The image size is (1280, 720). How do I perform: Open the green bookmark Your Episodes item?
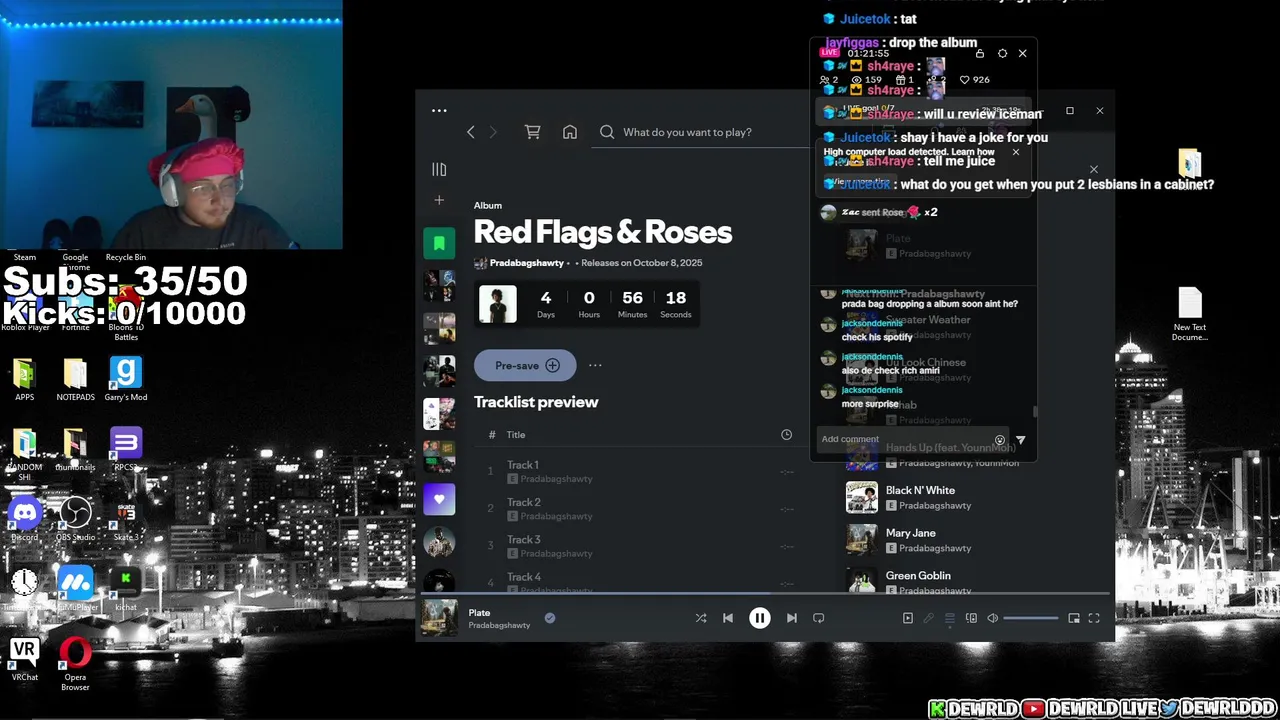439,243
